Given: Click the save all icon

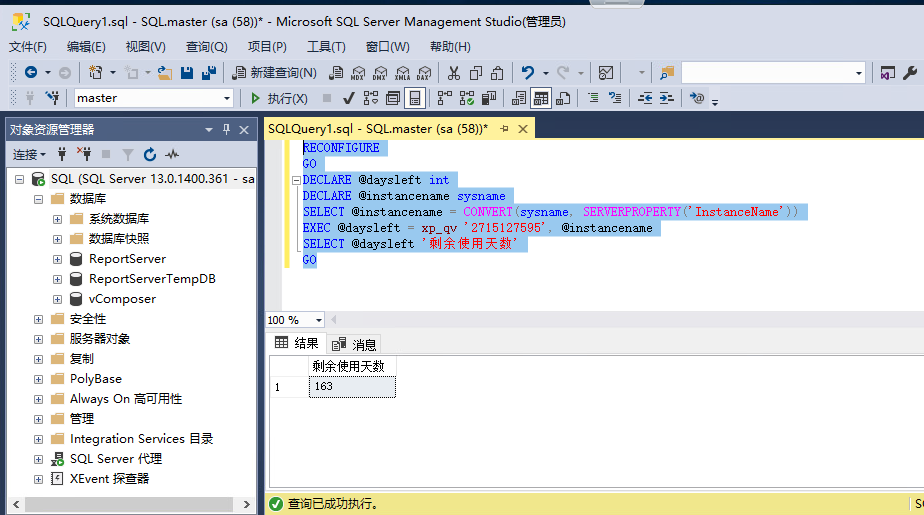Looking at the screenshot, I should point(209,73).
